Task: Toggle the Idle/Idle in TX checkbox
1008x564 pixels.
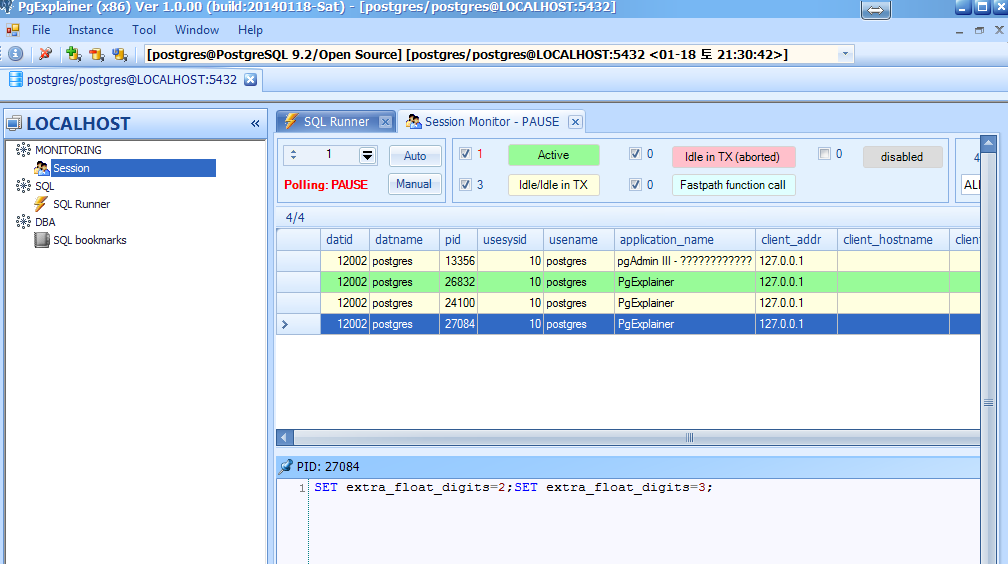Action: point(465,185)
